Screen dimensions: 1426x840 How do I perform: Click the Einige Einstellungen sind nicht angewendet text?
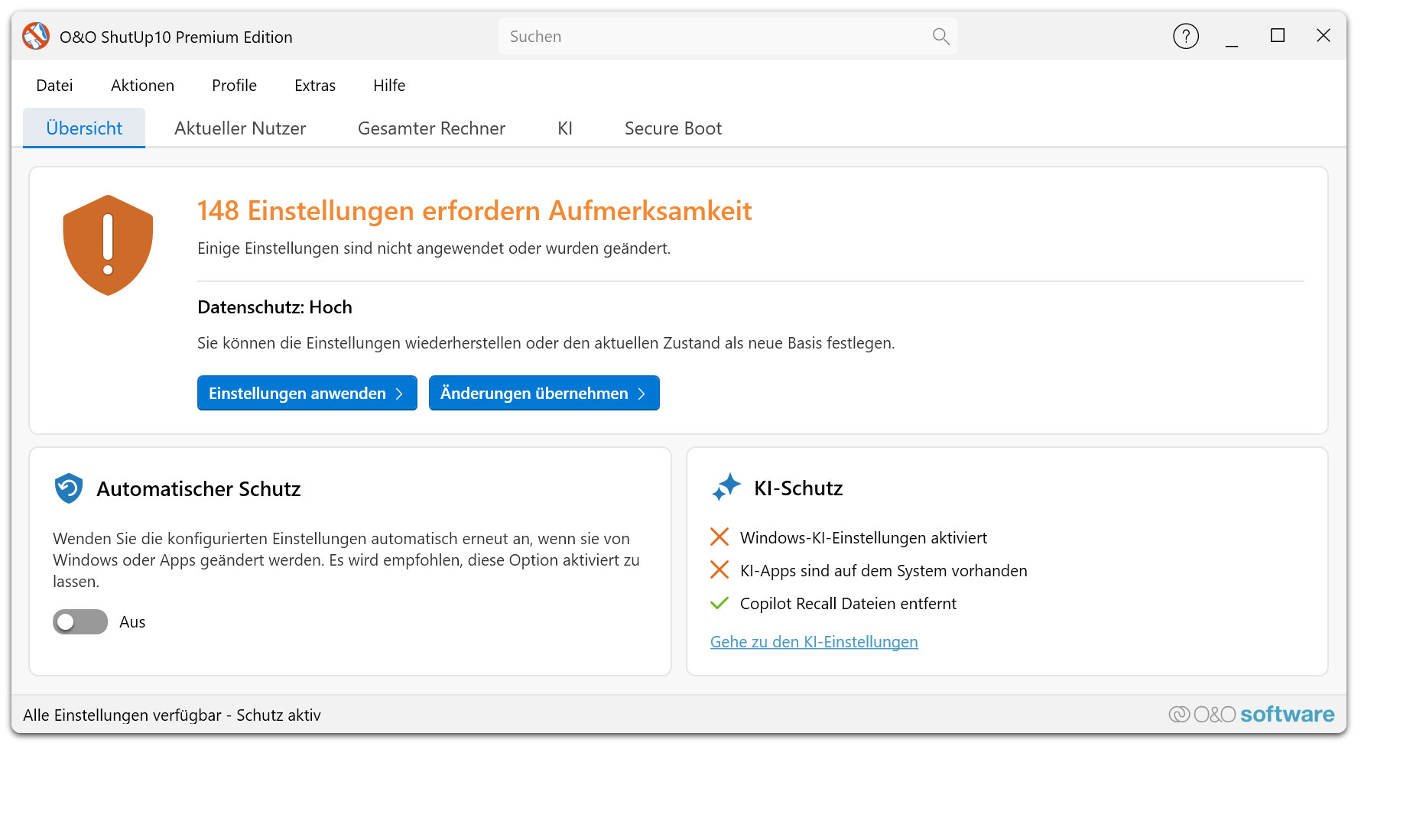coord(434,248)
